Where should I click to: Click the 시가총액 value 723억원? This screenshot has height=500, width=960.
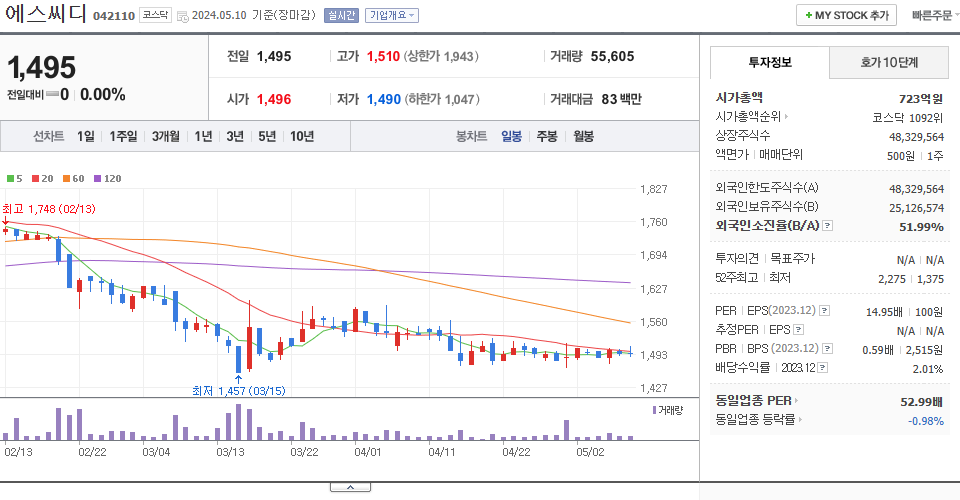click(921, 99)
